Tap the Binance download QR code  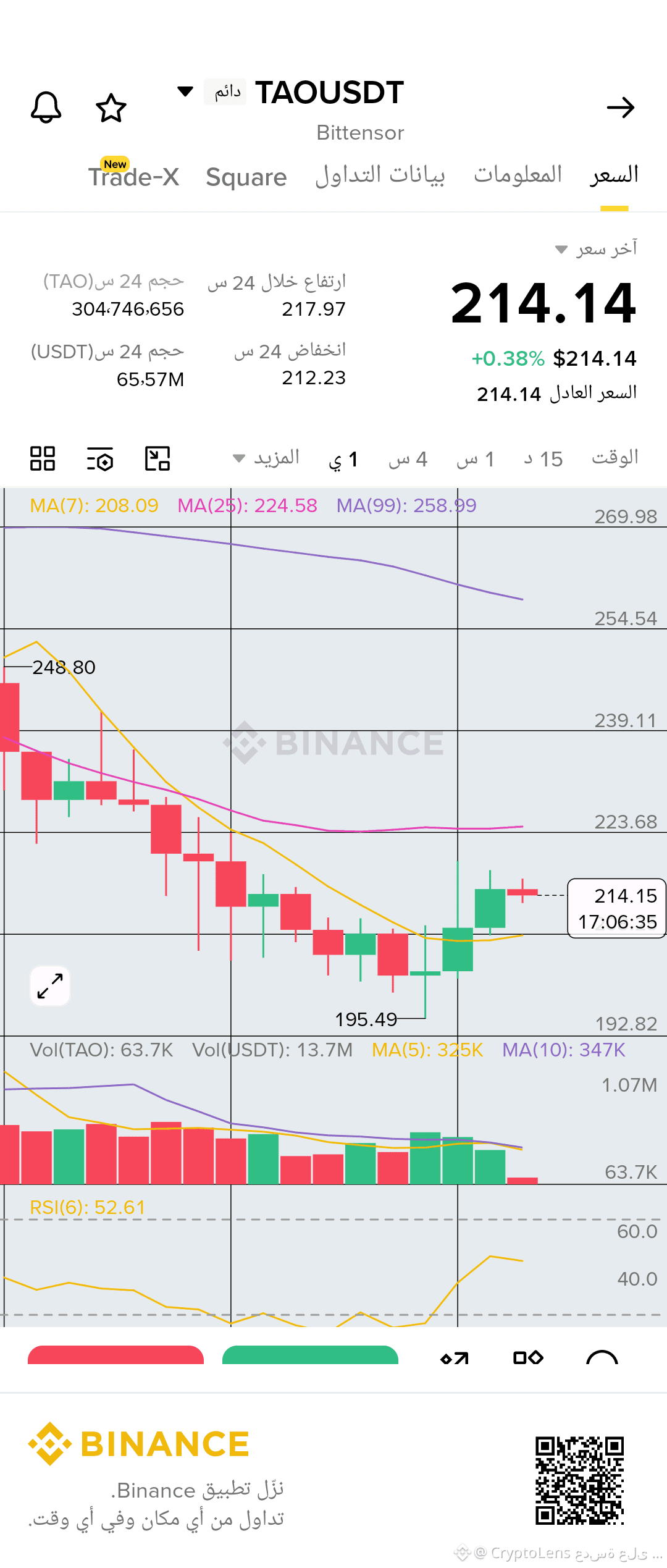tap(580, 1480)
